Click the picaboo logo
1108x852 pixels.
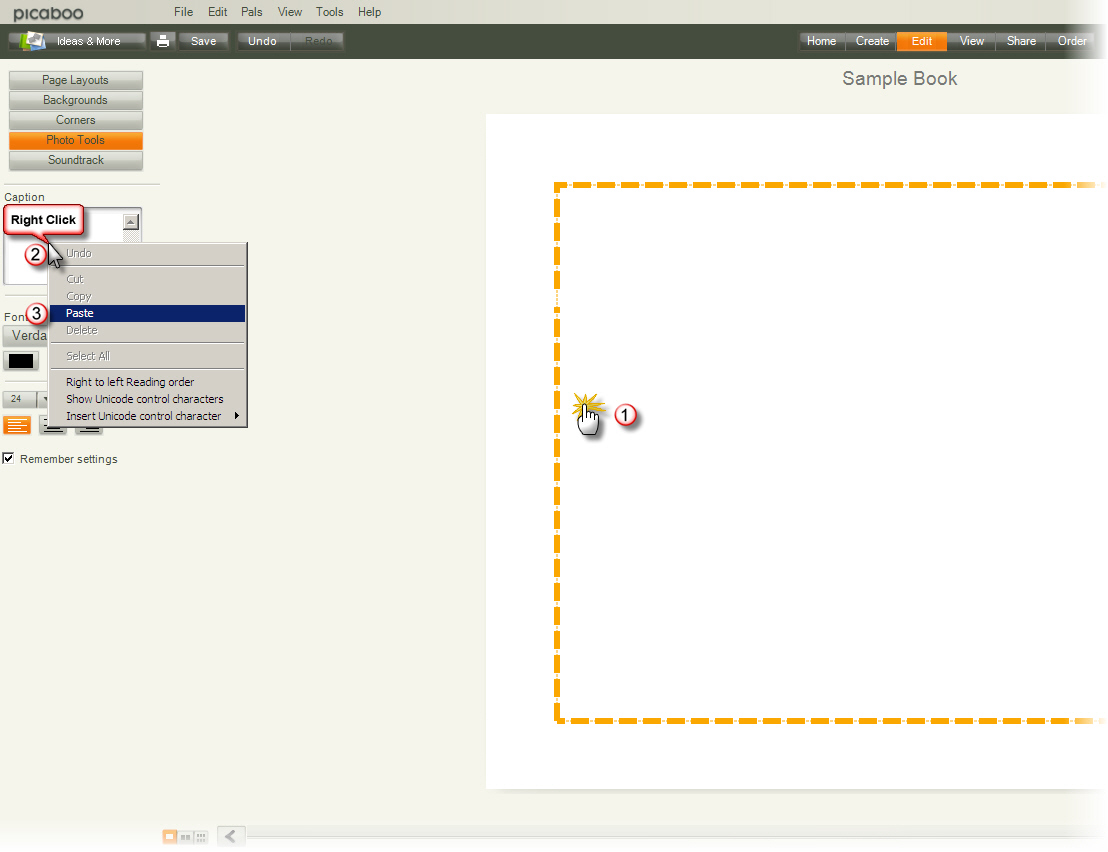coord(48,13)
